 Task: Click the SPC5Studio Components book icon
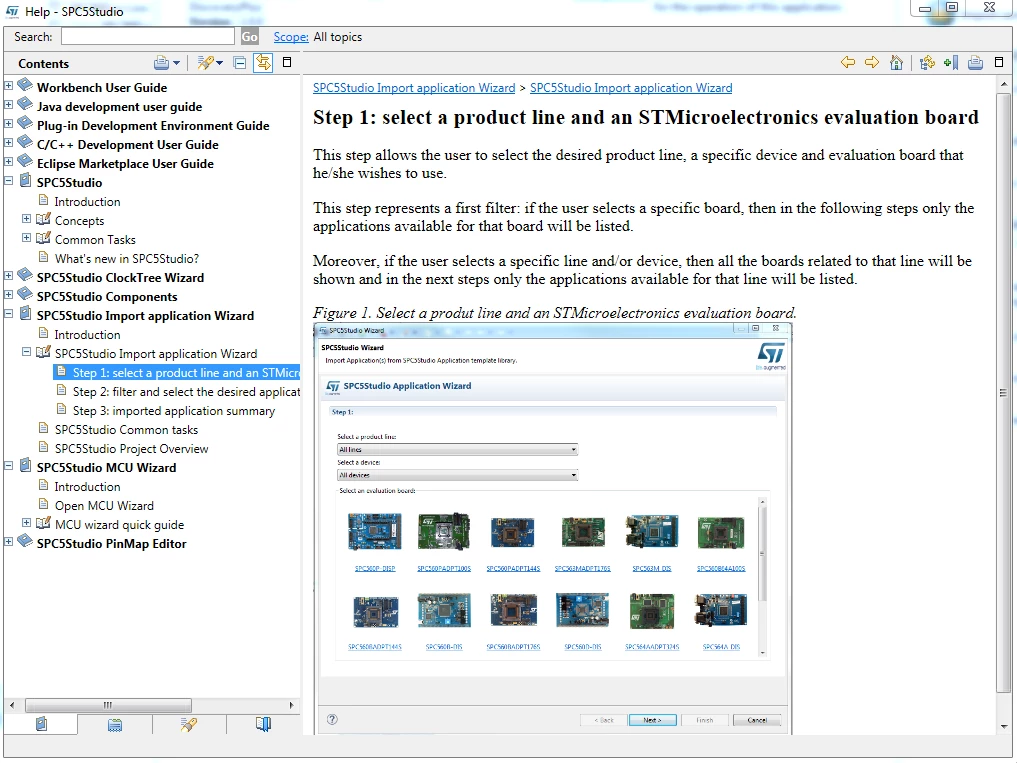pos(25,294)
